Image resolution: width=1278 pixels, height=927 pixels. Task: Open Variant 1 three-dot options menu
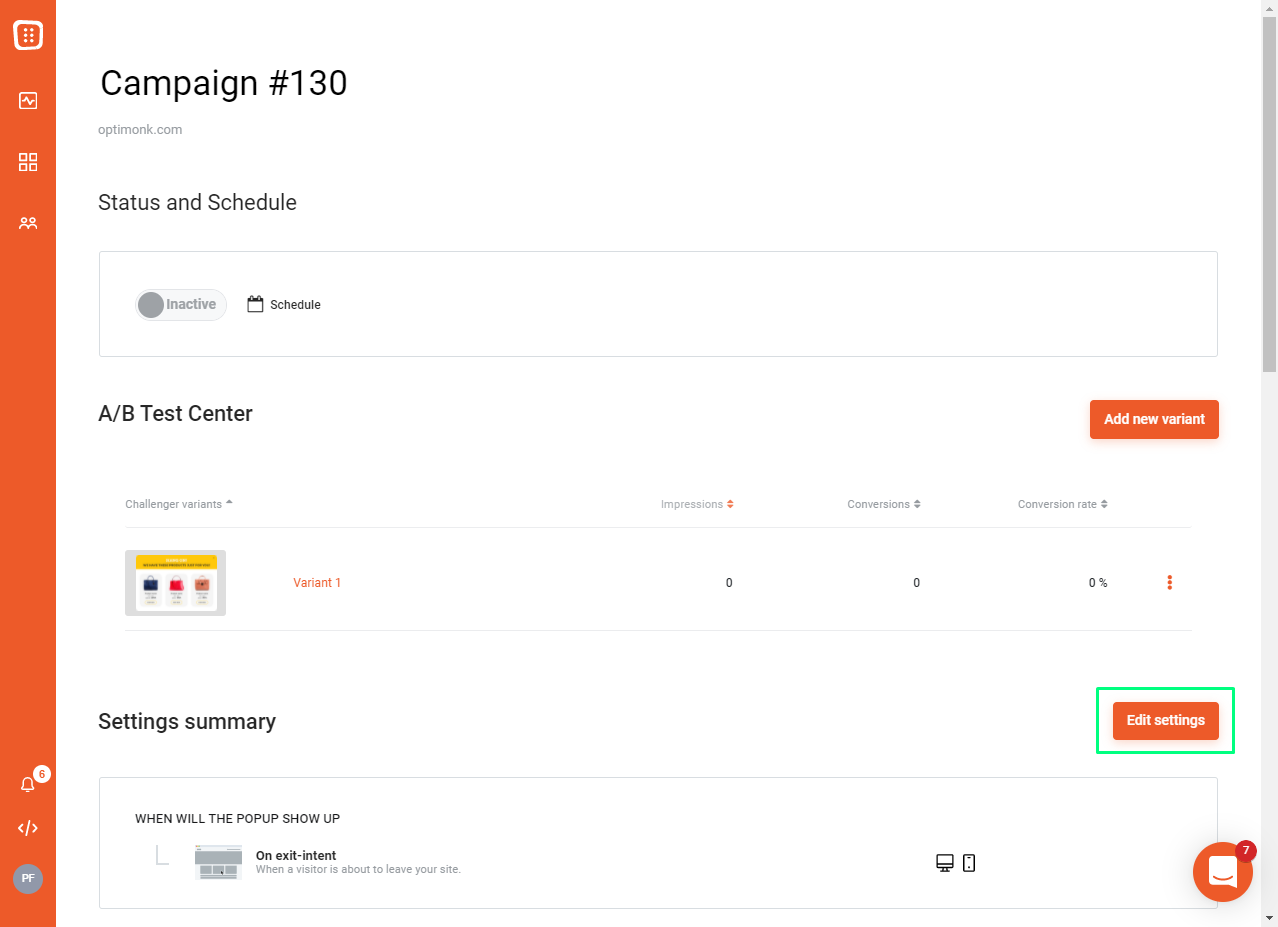[x=1169, y=582]
